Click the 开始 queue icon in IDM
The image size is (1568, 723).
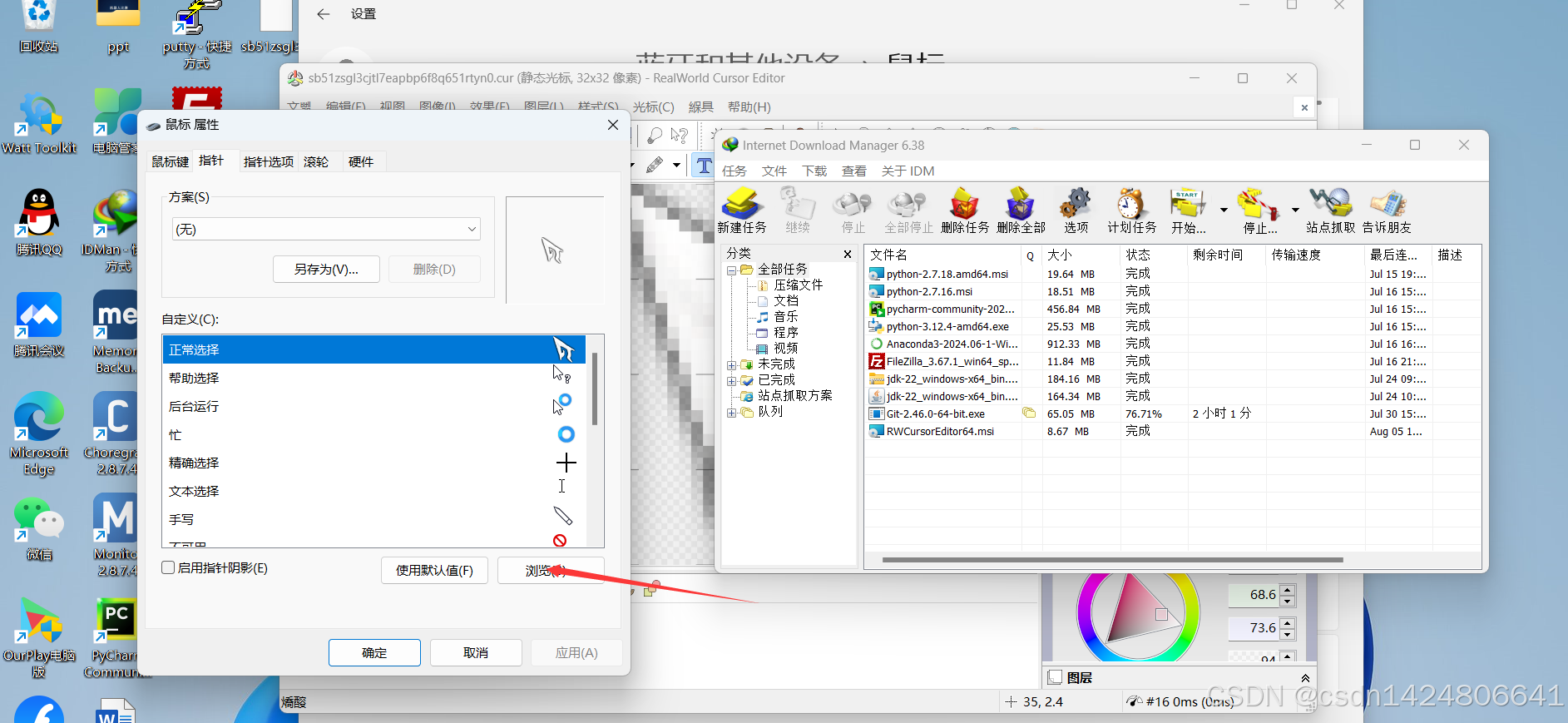point(1188,210)
